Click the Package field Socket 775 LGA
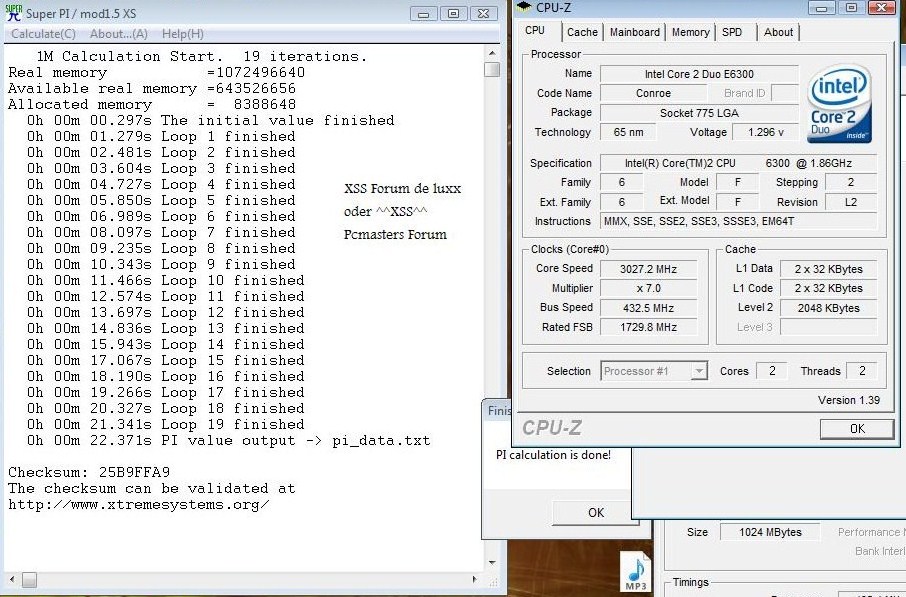Screen dimensions: 906x597 click(699, 113)
